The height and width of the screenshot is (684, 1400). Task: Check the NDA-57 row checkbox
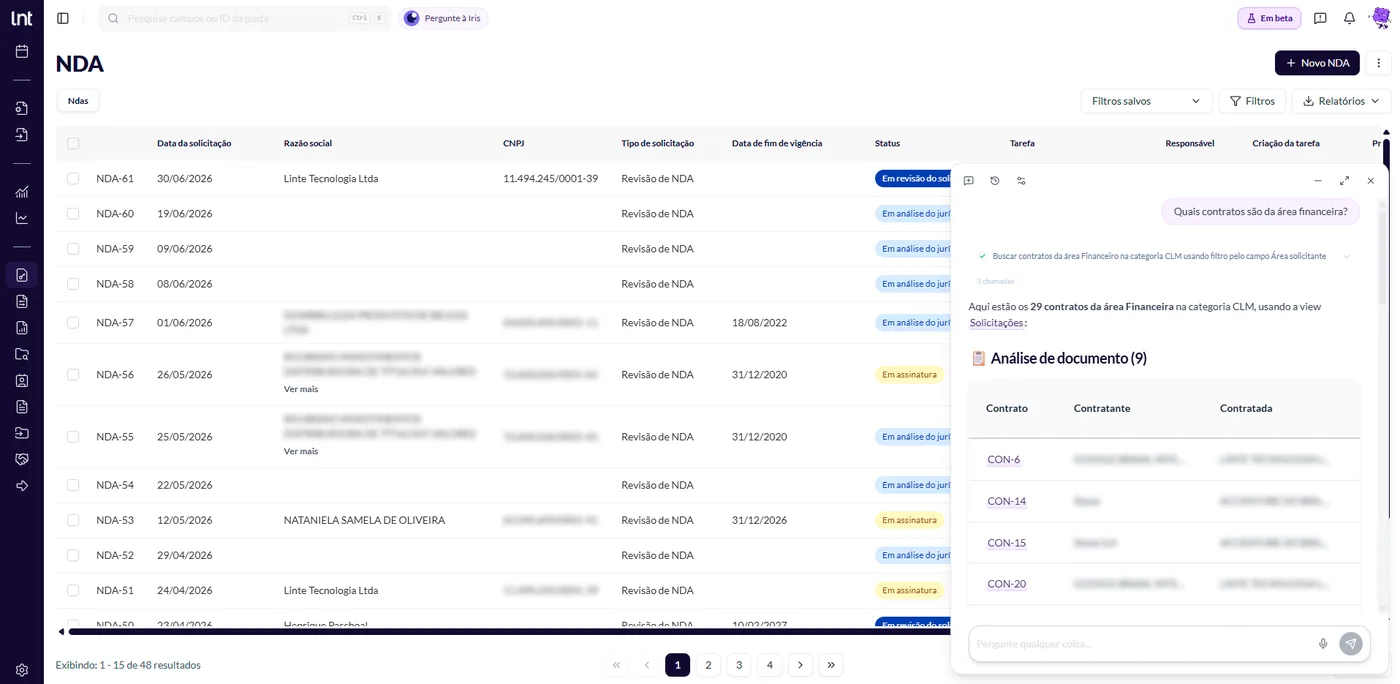73,322
